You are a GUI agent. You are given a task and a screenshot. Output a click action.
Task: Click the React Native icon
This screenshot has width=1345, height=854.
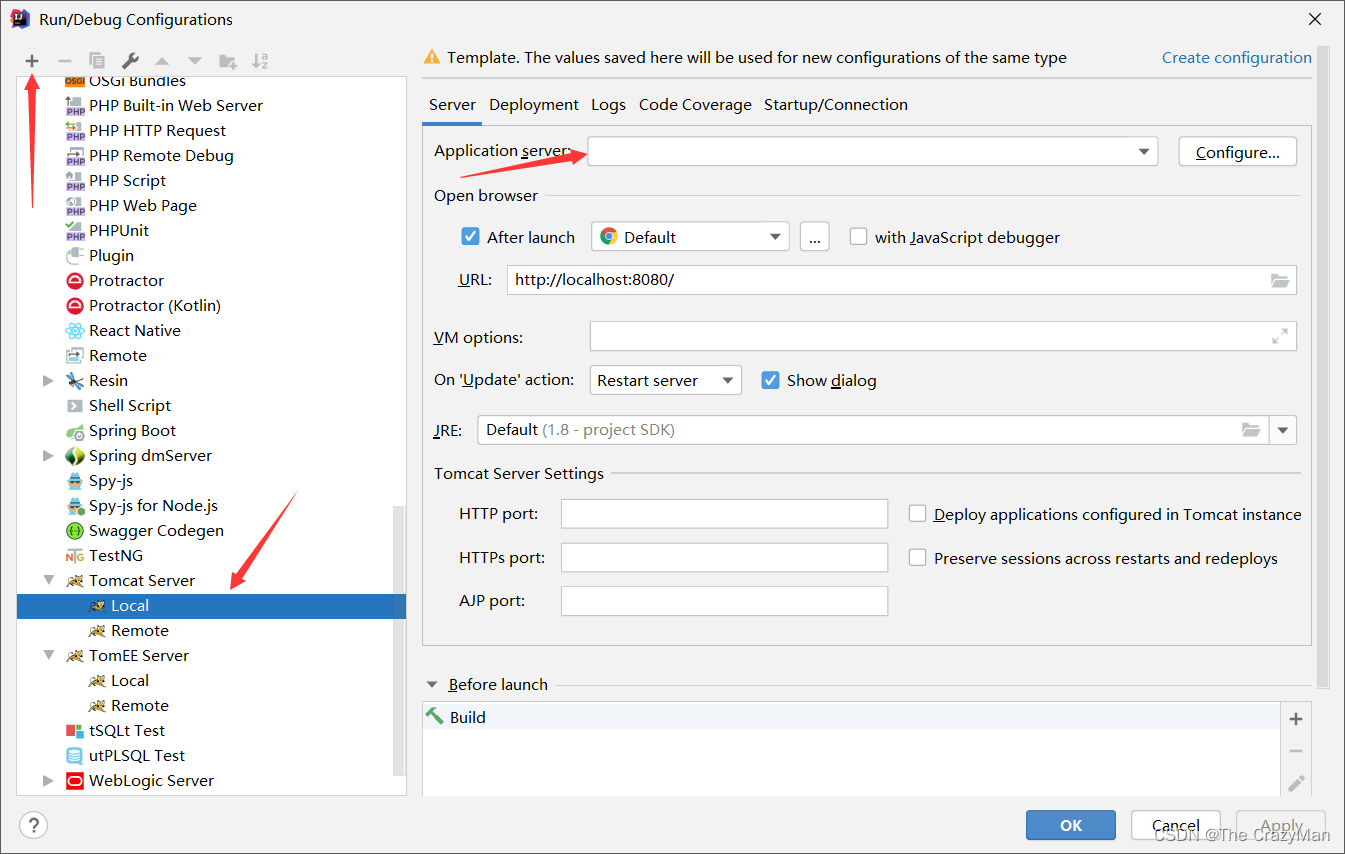pyautogui.click(x=75, y=331)
